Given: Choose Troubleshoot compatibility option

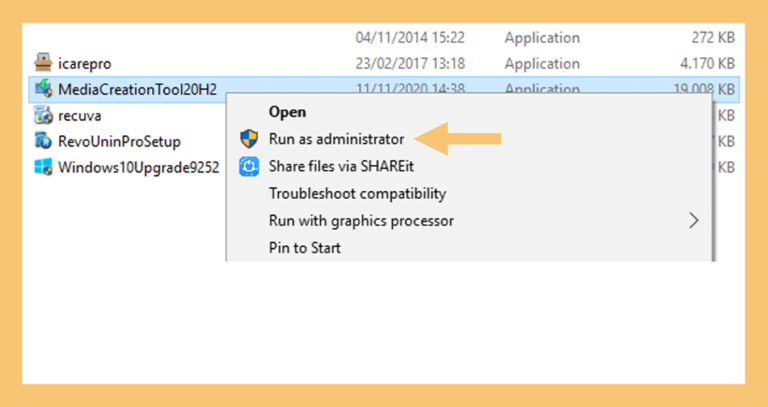Looking at the screenshot, I should (x=357, y=193).
